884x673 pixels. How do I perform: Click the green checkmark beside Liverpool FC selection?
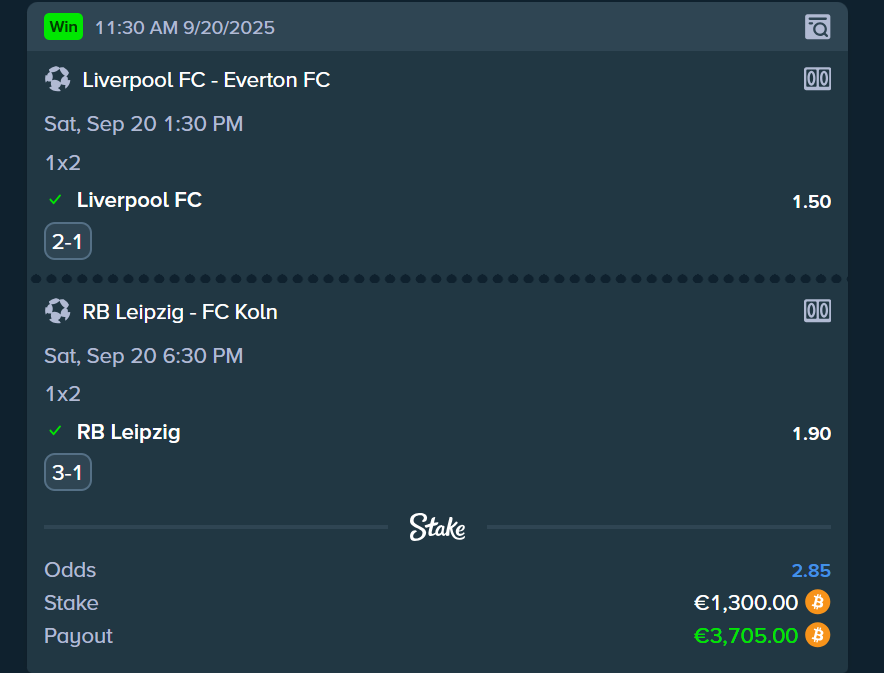coord(56,200)
